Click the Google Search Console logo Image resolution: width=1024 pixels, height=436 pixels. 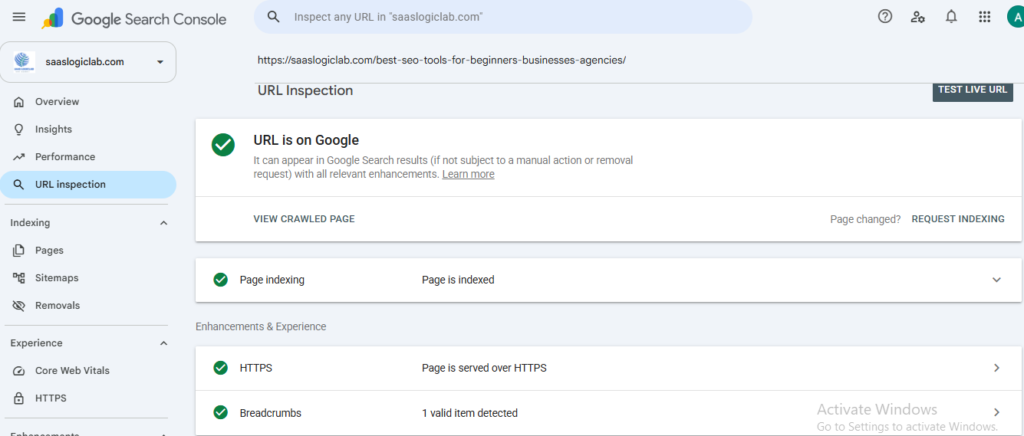[134, 18]
